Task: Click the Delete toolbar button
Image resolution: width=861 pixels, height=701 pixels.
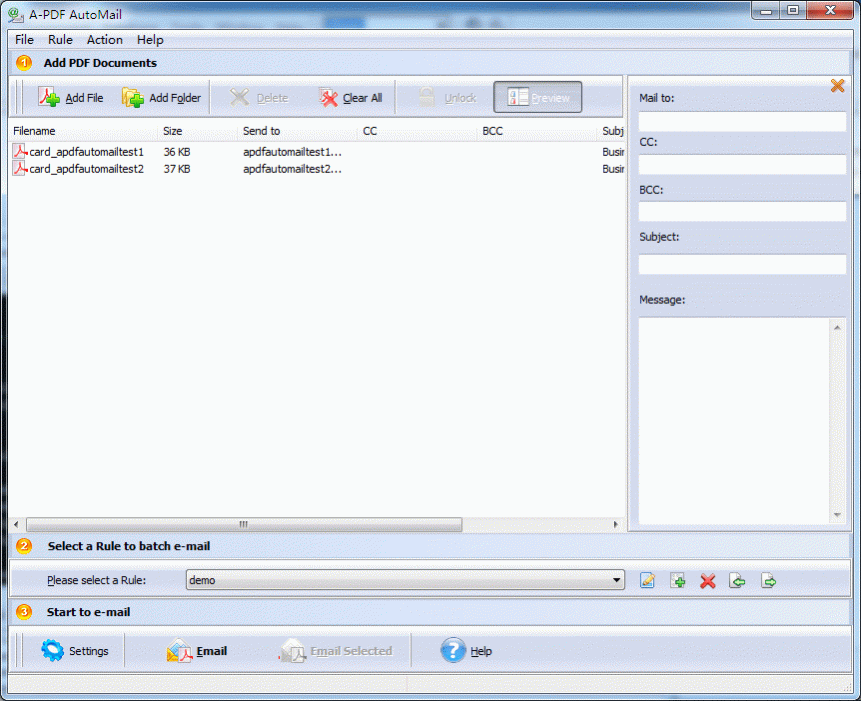Action: click(259, 98)
